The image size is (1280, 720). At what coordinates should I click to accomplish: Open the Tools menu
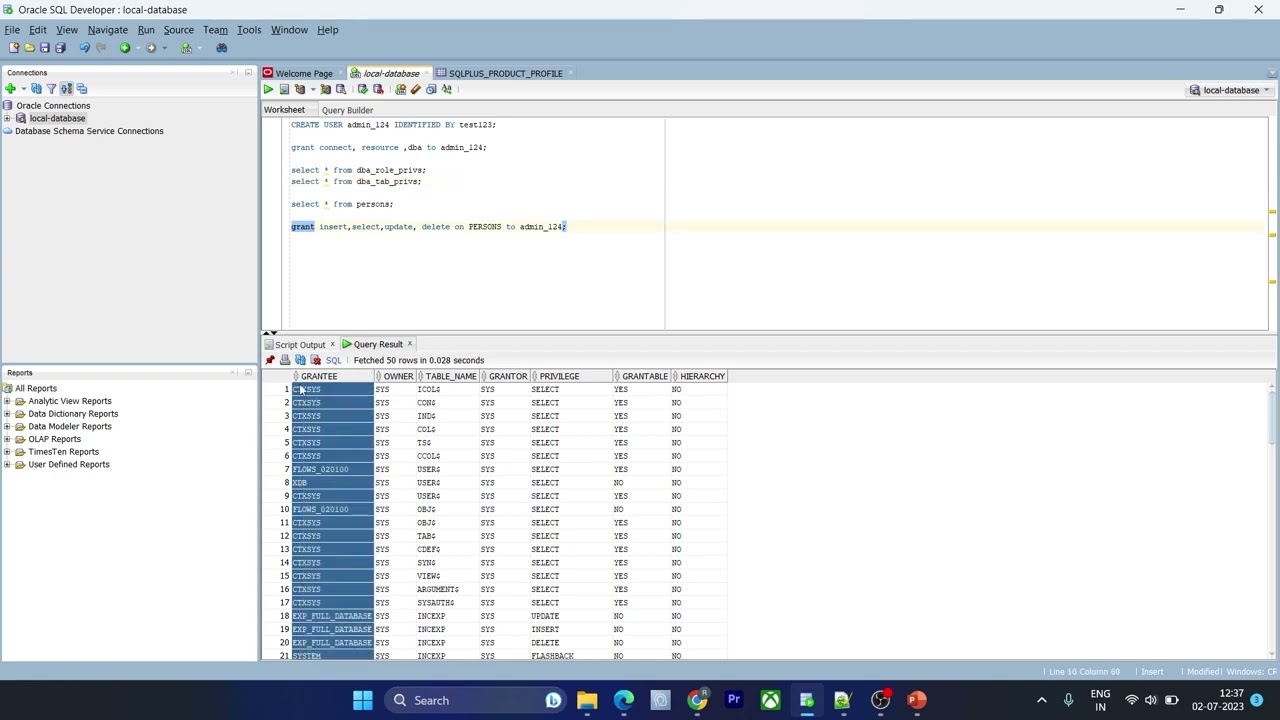(x=249, y=30)
